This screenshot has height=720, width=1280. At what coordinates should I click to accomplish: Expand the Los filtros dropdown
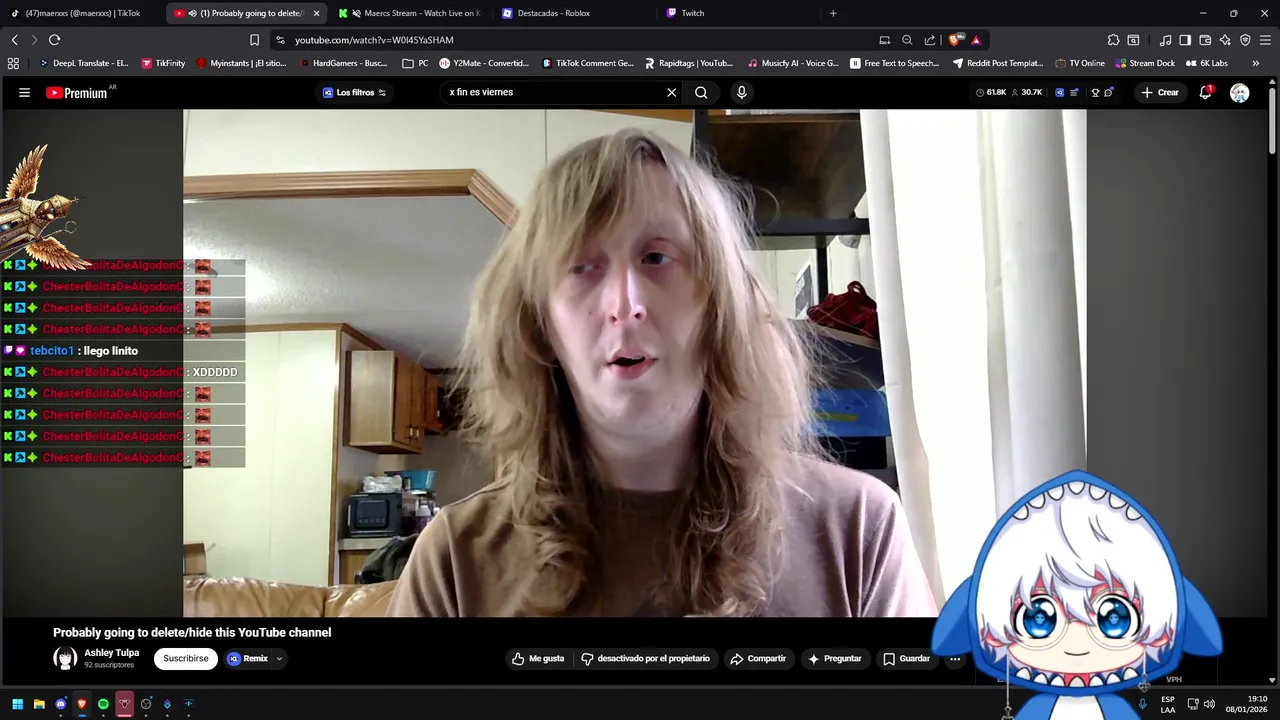click(354, 92)
